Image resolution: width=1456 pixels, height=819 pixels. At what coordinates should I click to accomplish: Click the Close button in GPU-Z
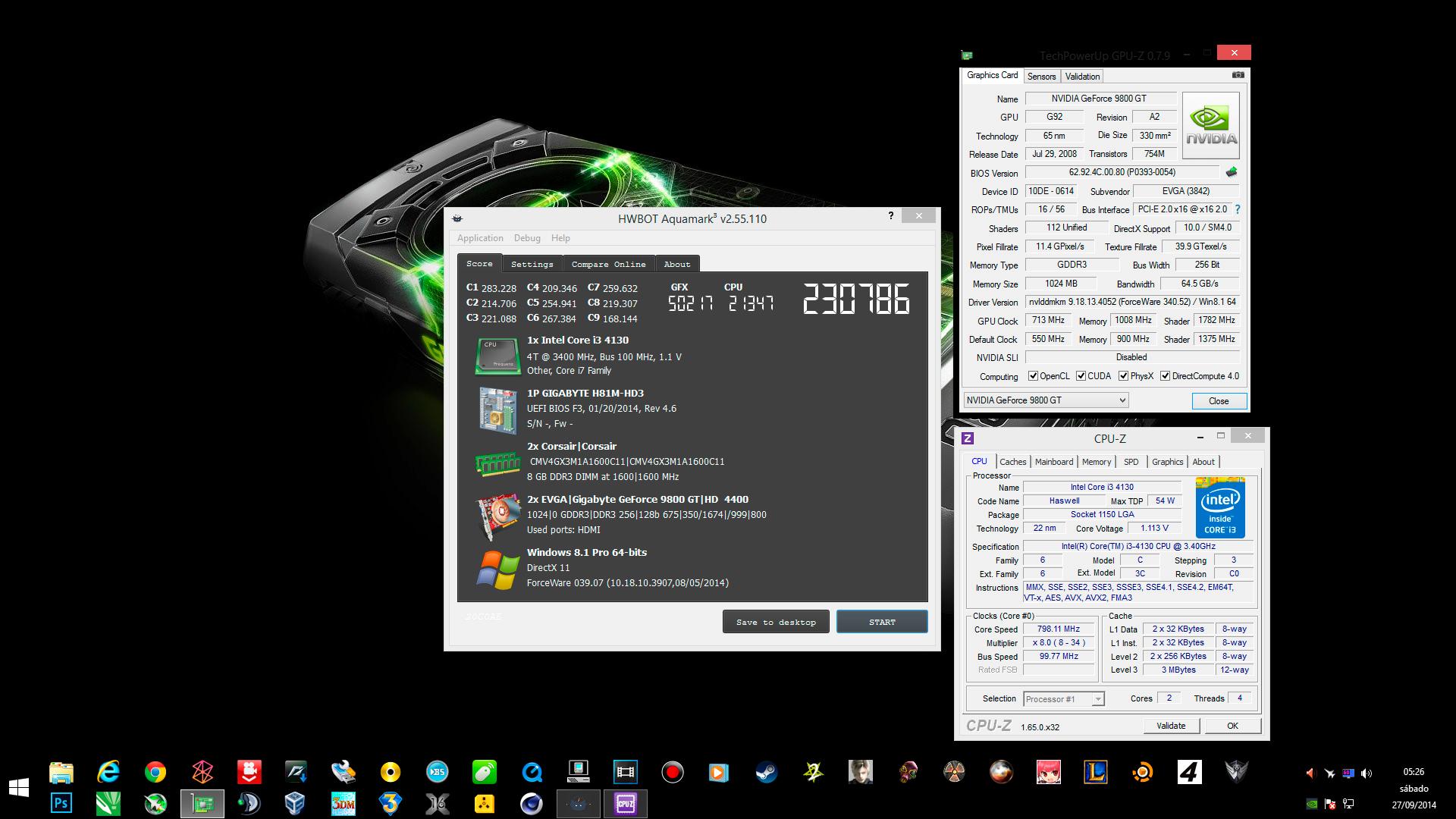point(1219,401)
